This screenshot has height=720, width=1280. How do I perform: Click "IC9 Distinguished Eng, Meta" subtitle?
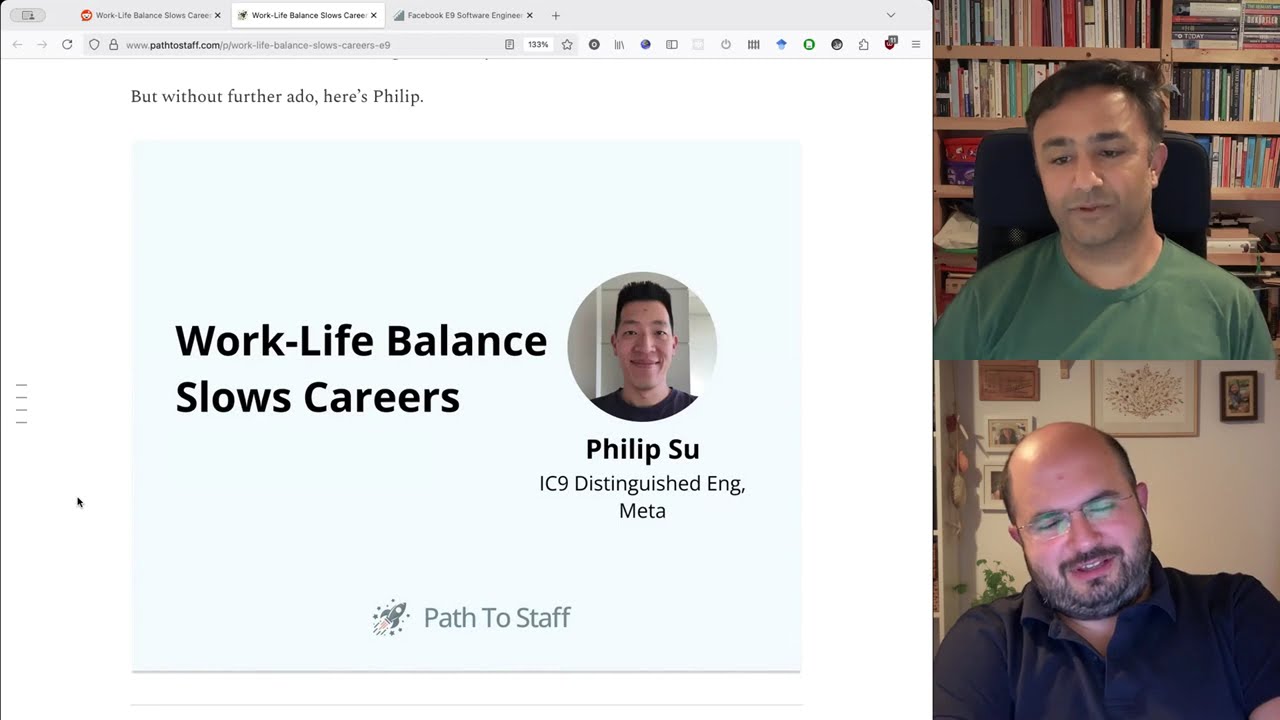pos(642,497)
